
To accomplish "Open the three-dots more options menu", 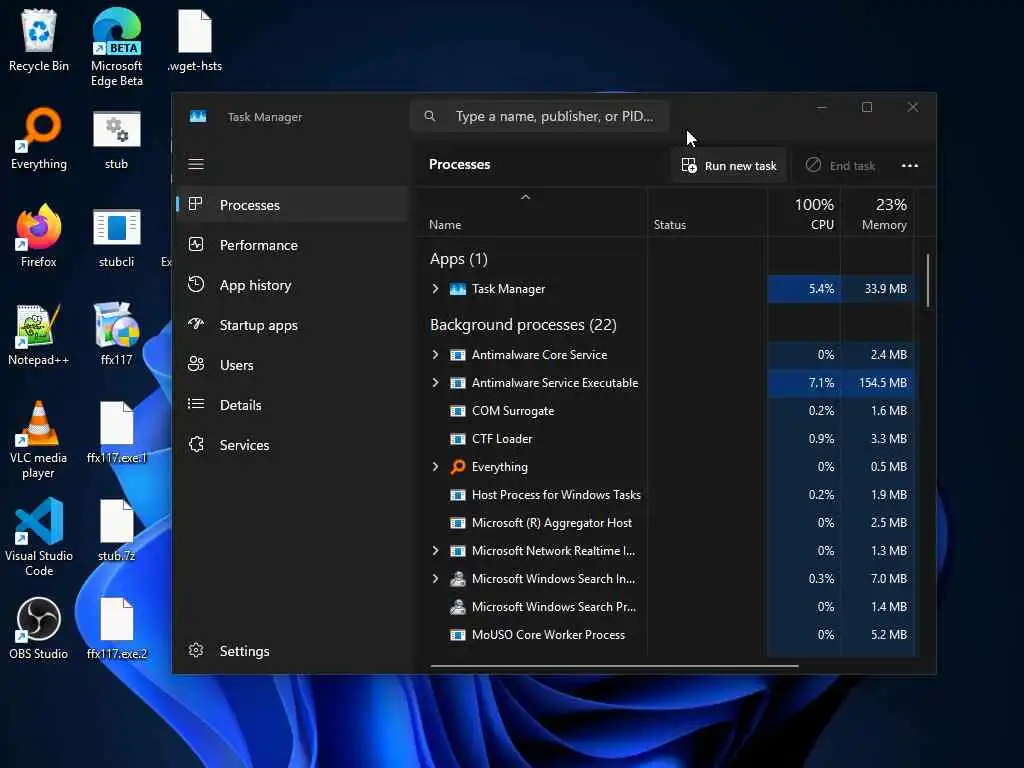I will 910,166.
